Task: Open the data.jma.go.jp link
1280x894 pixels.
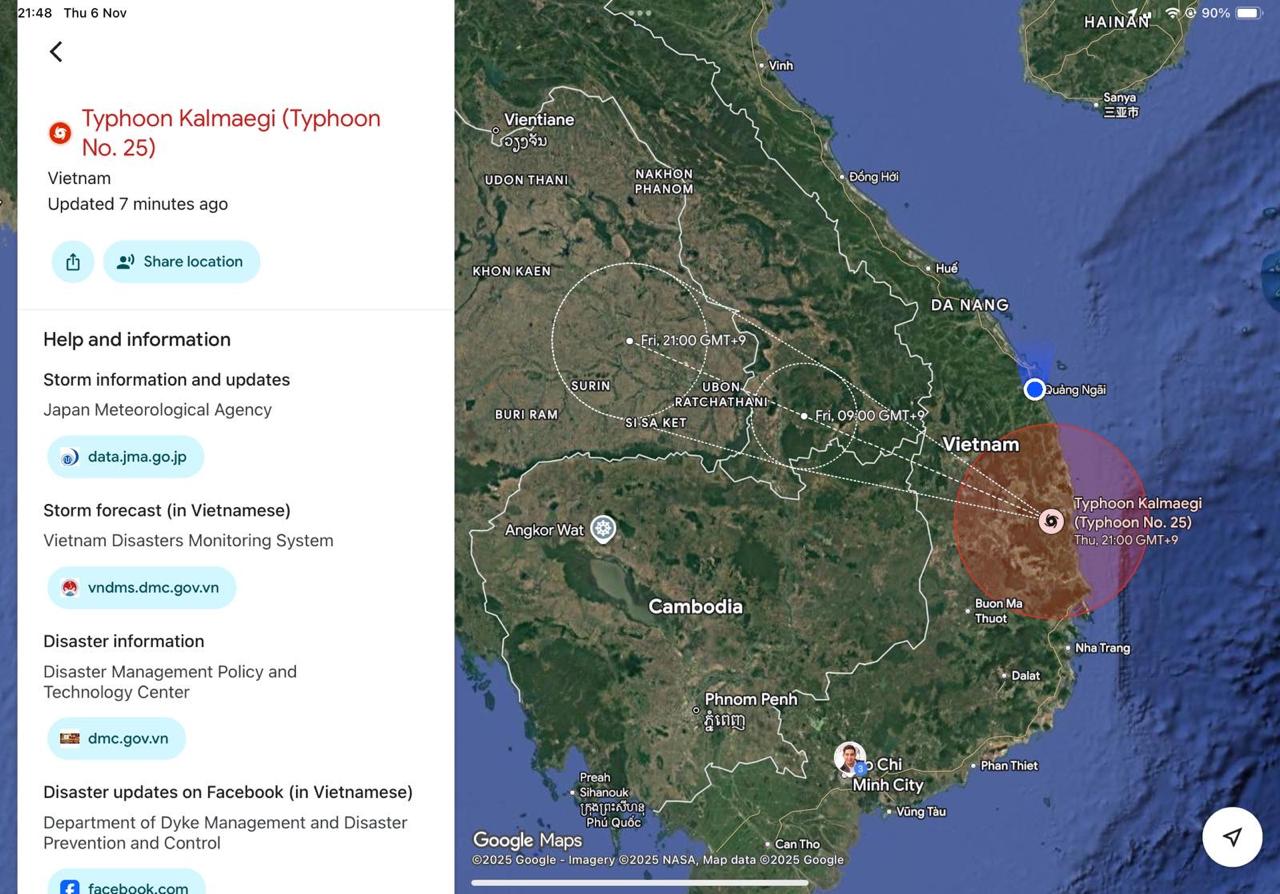Action: click(126, 457)
